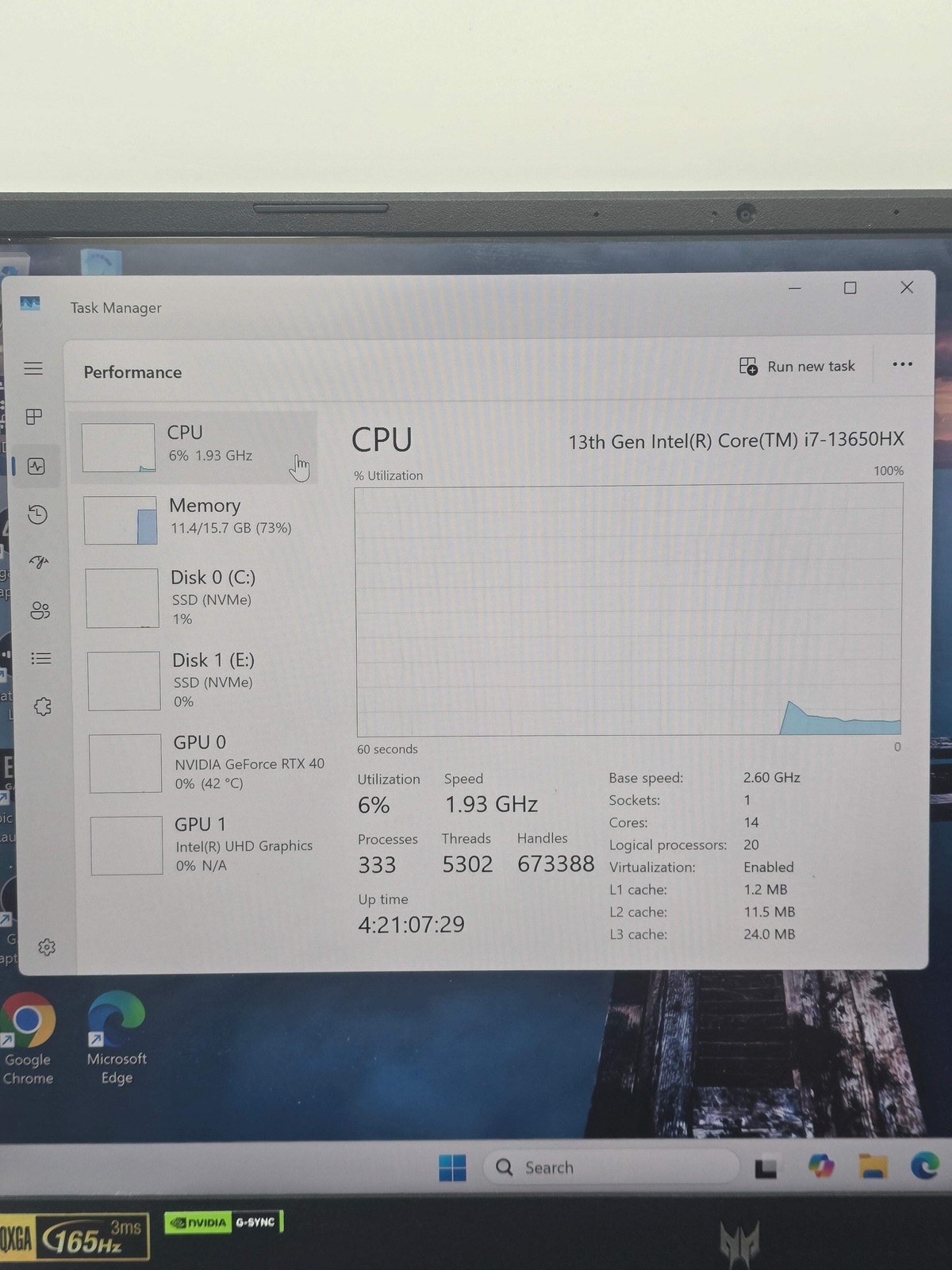
Task: Open Task View icon on taskbar
Action: point(766,1168)
